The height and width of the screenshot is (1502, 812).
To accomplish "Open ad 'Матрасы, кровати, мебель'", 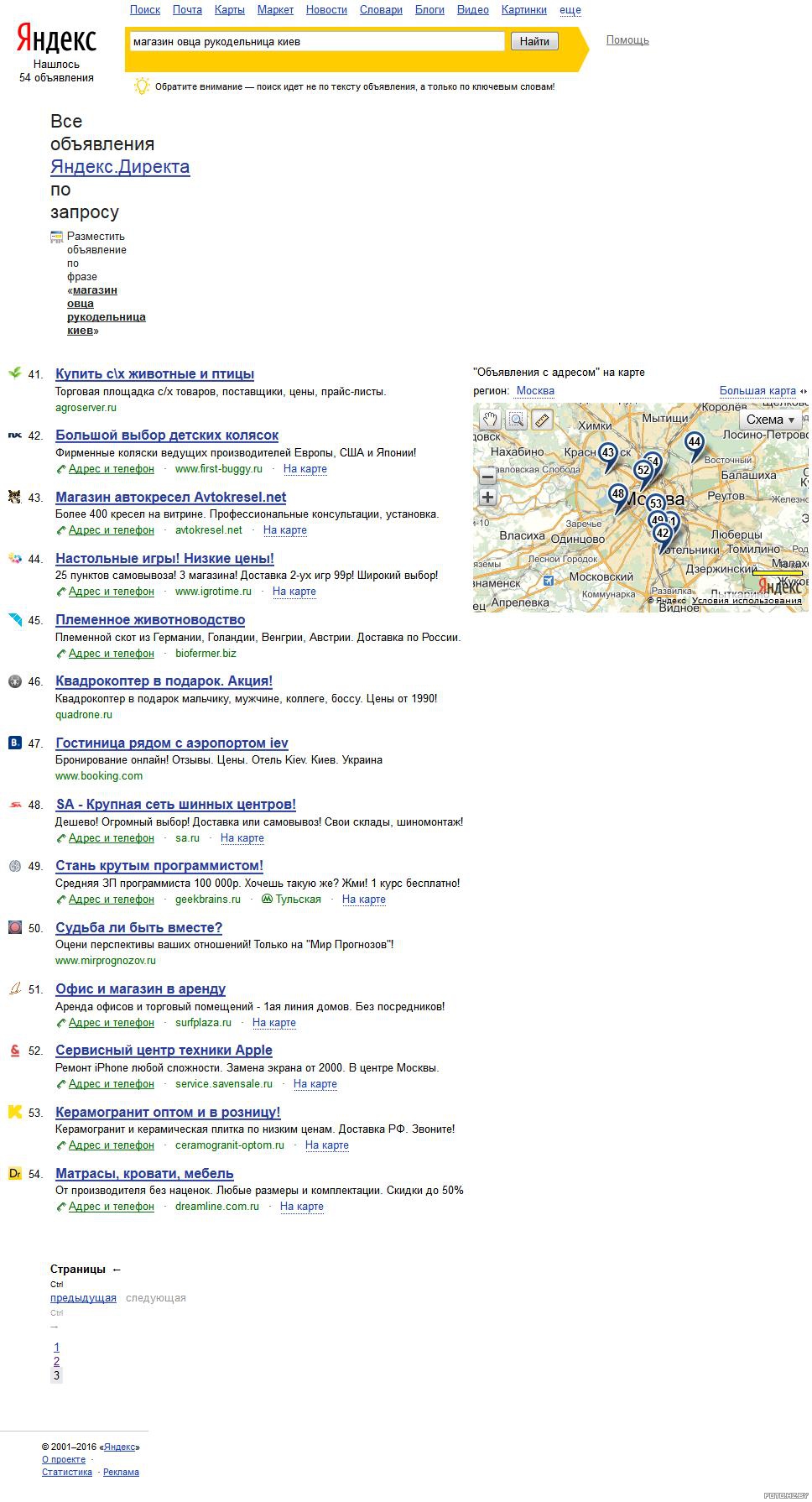I will coord(144,1174).
